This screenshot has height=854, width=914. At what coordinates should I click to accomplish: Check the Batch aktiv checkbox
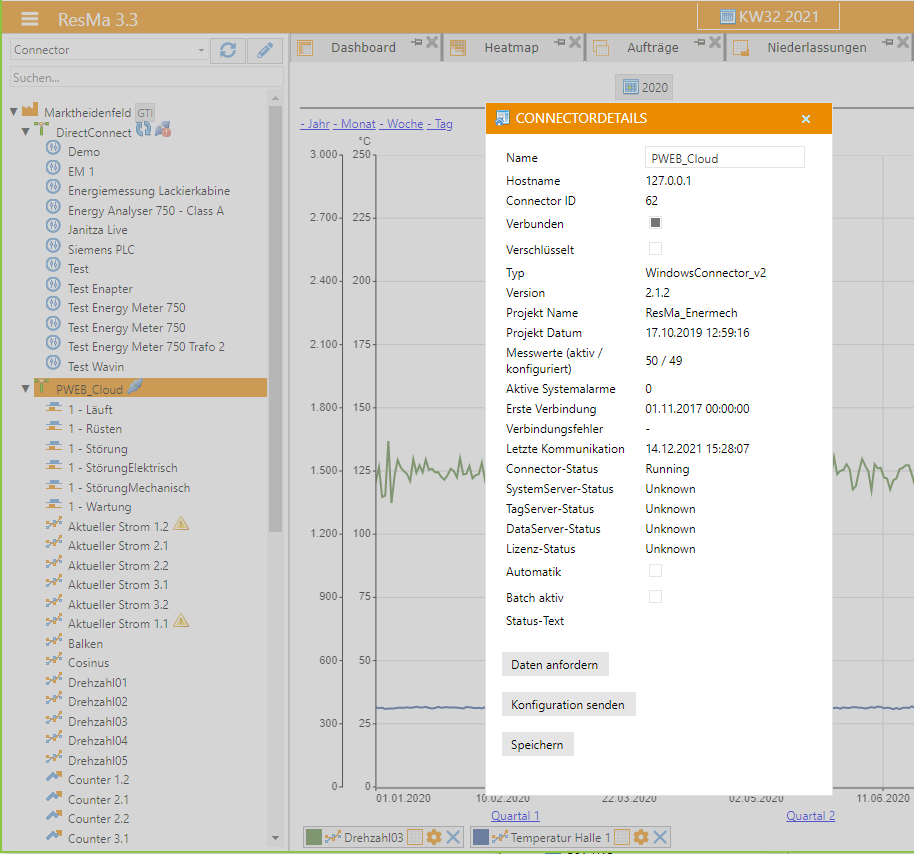point(656,596)
